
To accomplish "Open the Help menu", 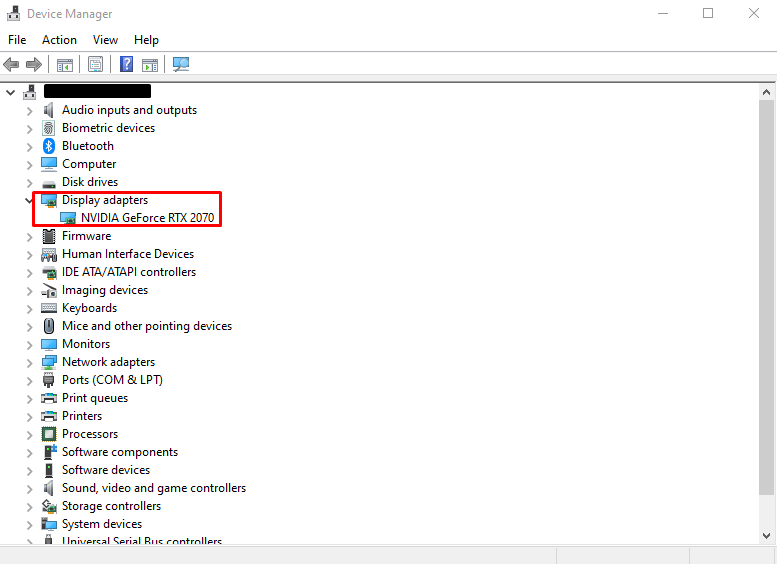I will (x=146, y=40).
